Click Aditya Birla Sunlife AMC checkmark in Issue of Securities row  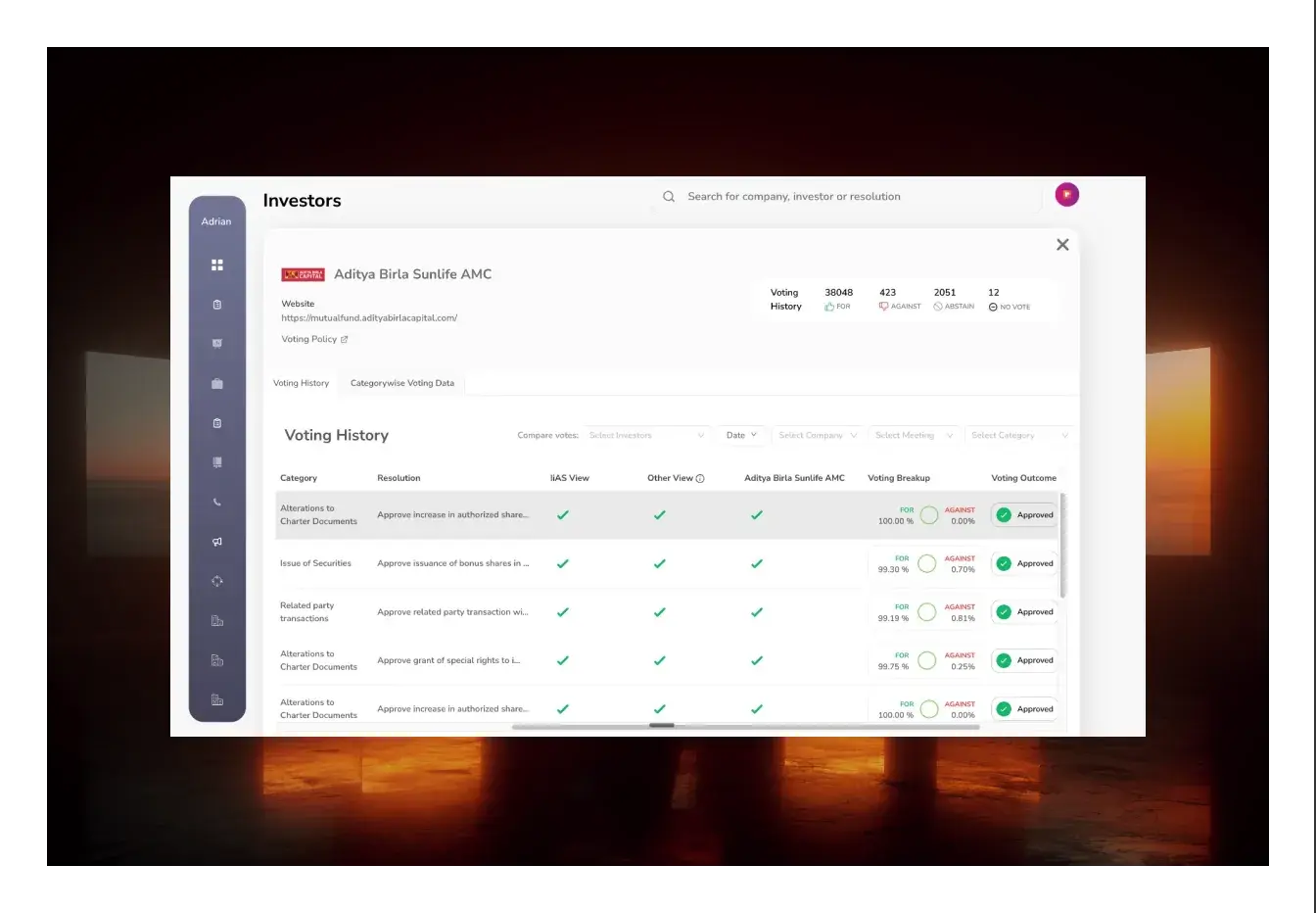[757, 564]
